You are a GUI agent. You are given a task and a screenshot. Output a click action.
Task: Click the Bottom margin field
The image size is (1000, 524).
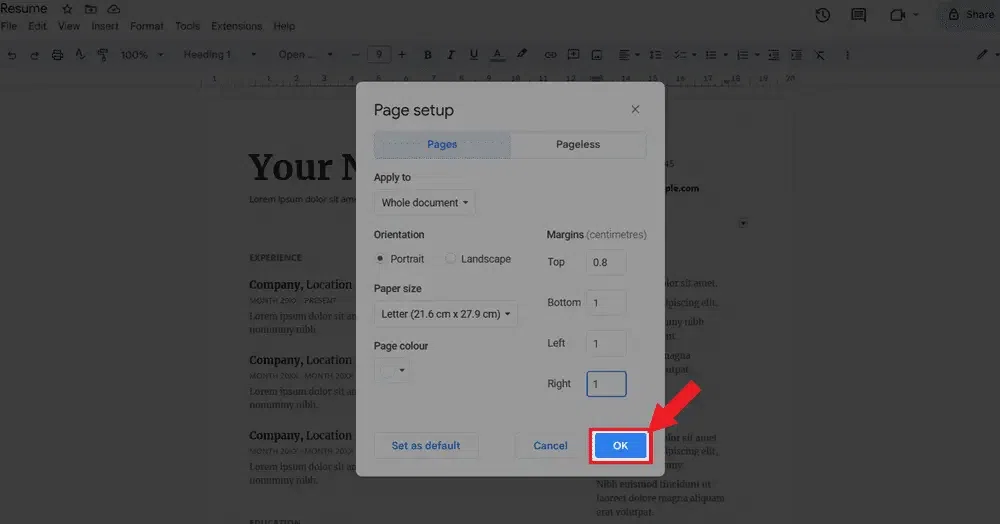pos(606,303)
